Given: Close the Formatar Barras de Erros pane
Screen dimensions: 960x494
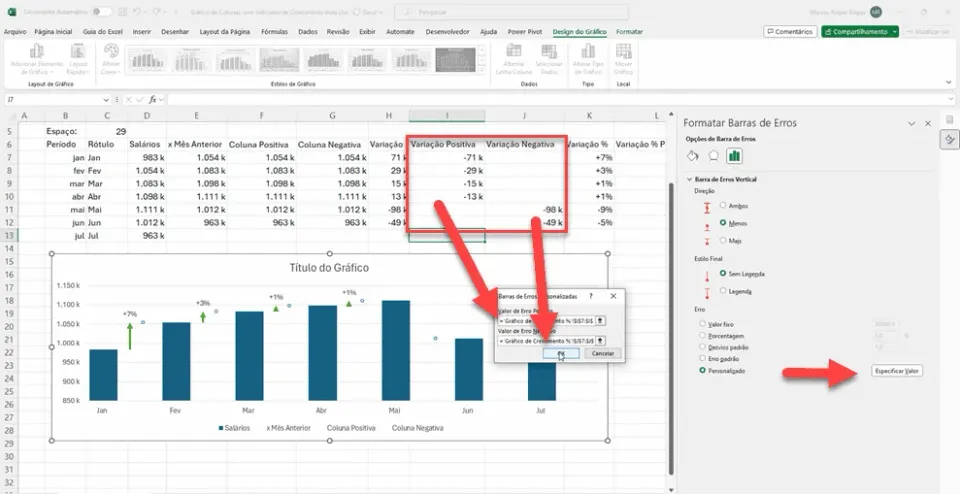Looking at the screenshot, I should [x=928, y=123].
